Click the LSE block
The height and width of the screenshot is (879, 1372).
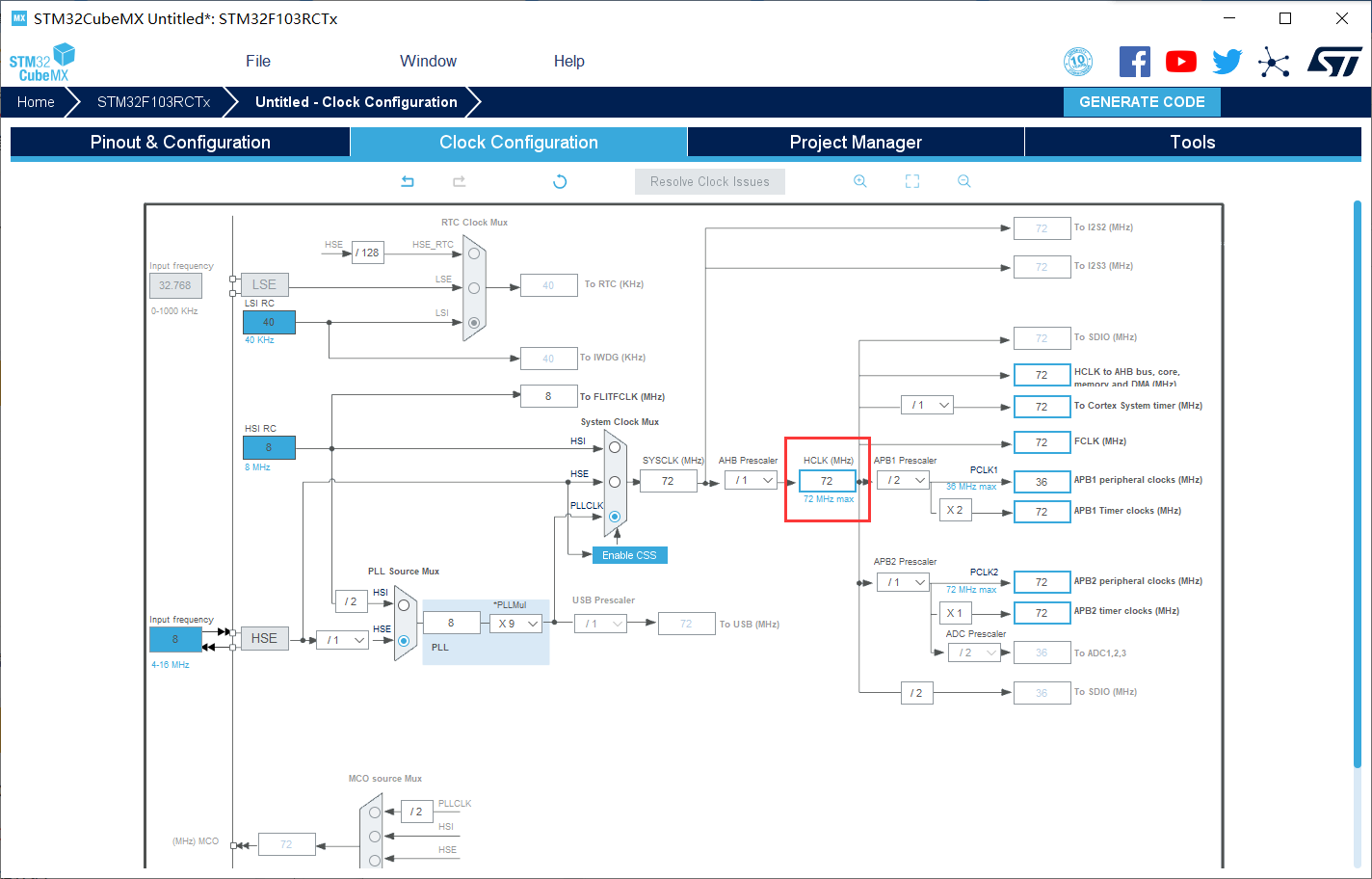[264, 284]
